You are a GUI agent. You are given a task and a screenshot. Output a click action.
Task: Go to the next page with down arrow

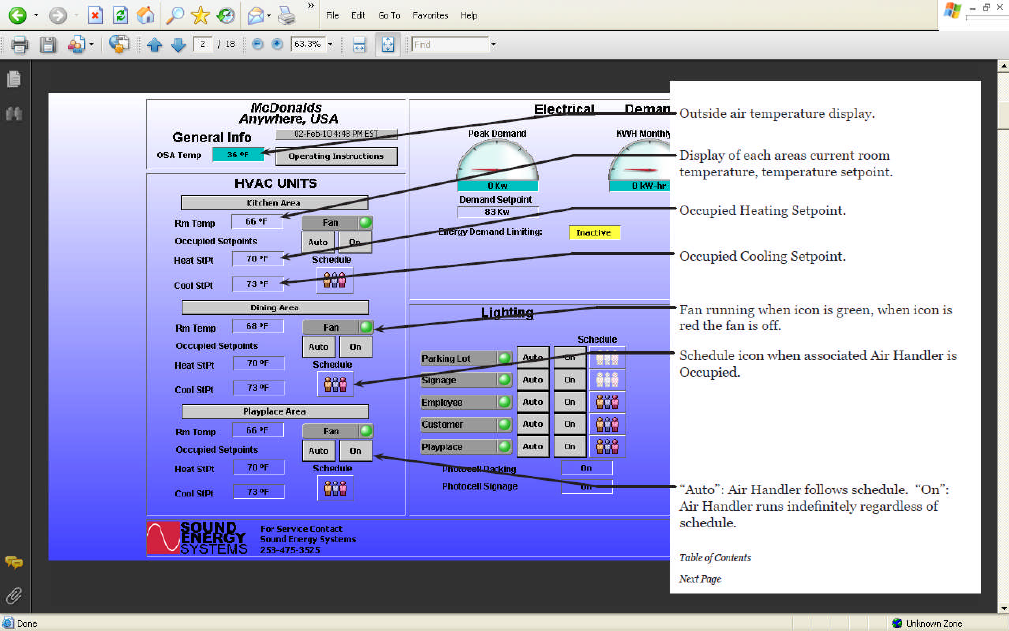tap(178, 45)
